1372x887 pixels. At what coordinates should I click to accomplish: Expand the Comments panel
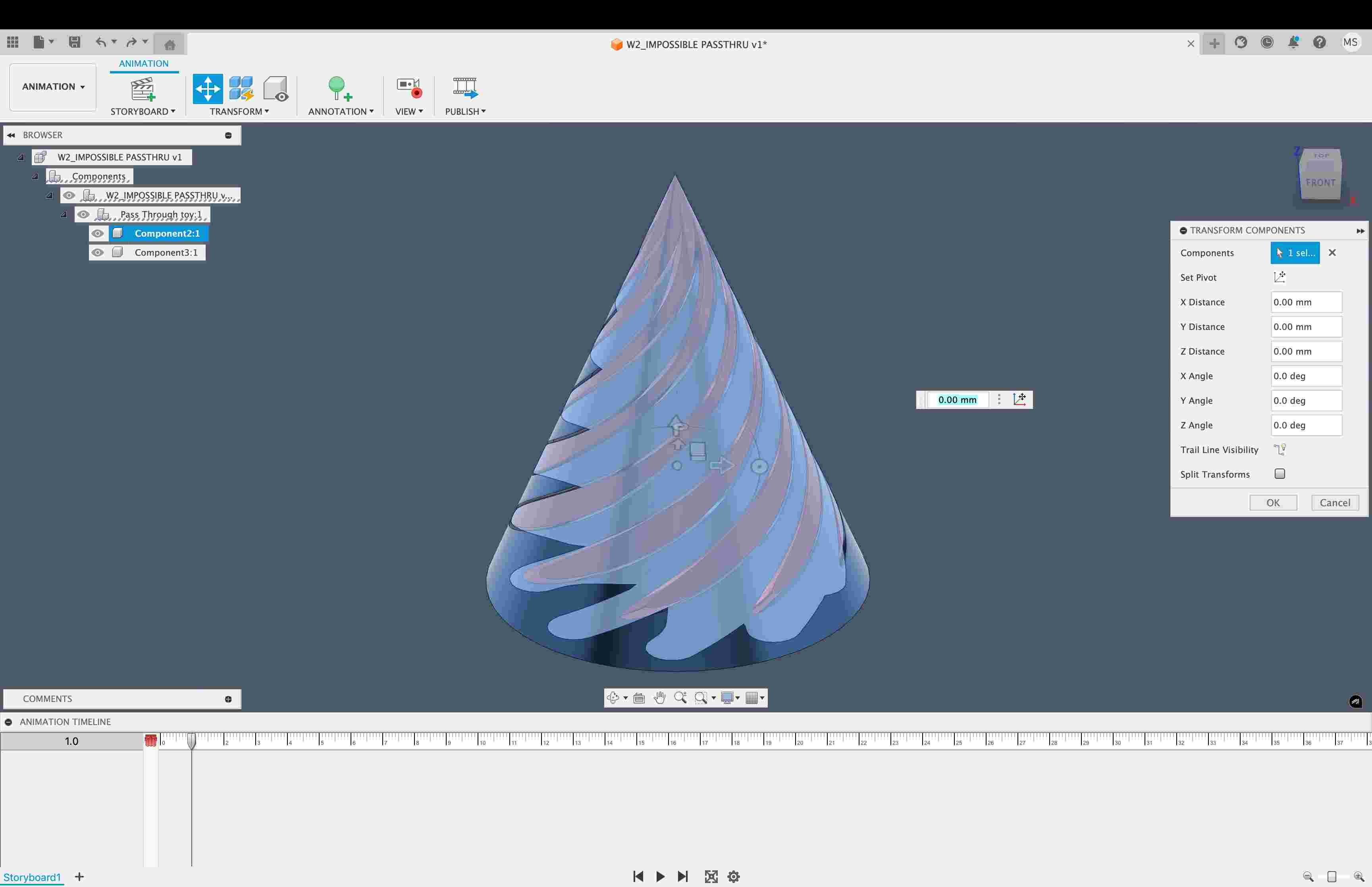click(x=228, y=699)
